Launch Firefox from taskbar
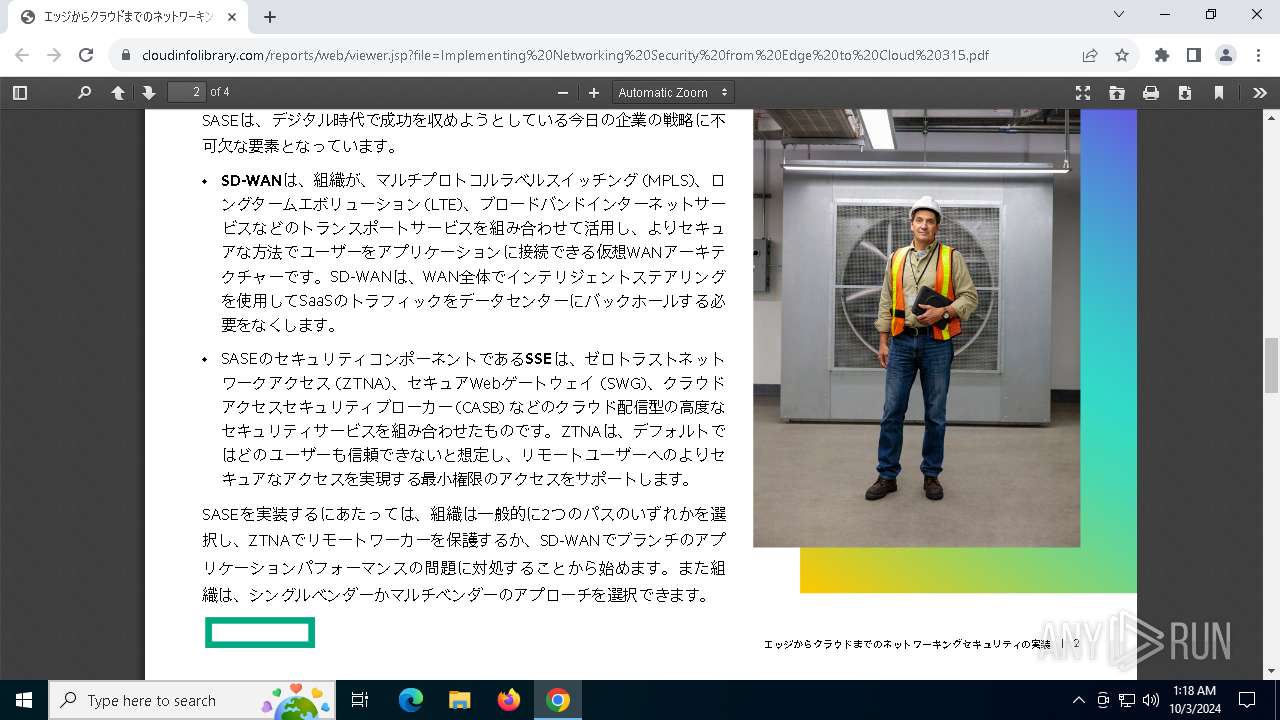Screen dimensions: 1280x720 pos(508,700)
